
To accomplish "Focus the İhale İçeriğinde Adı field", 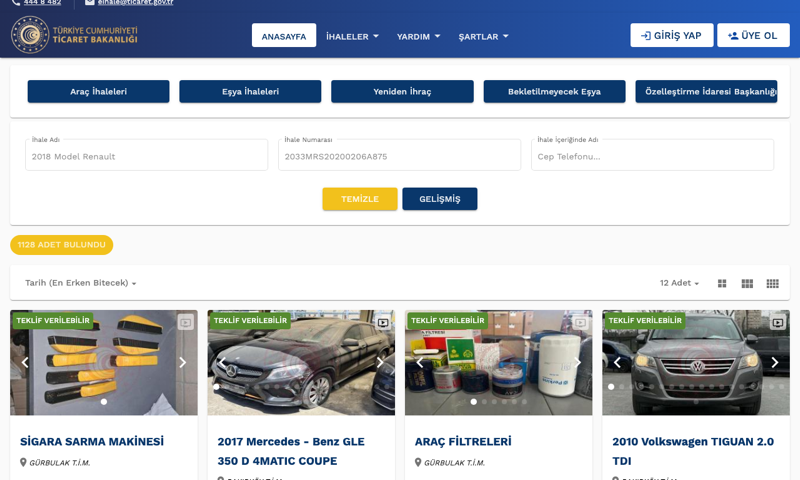I will (653, 155).
